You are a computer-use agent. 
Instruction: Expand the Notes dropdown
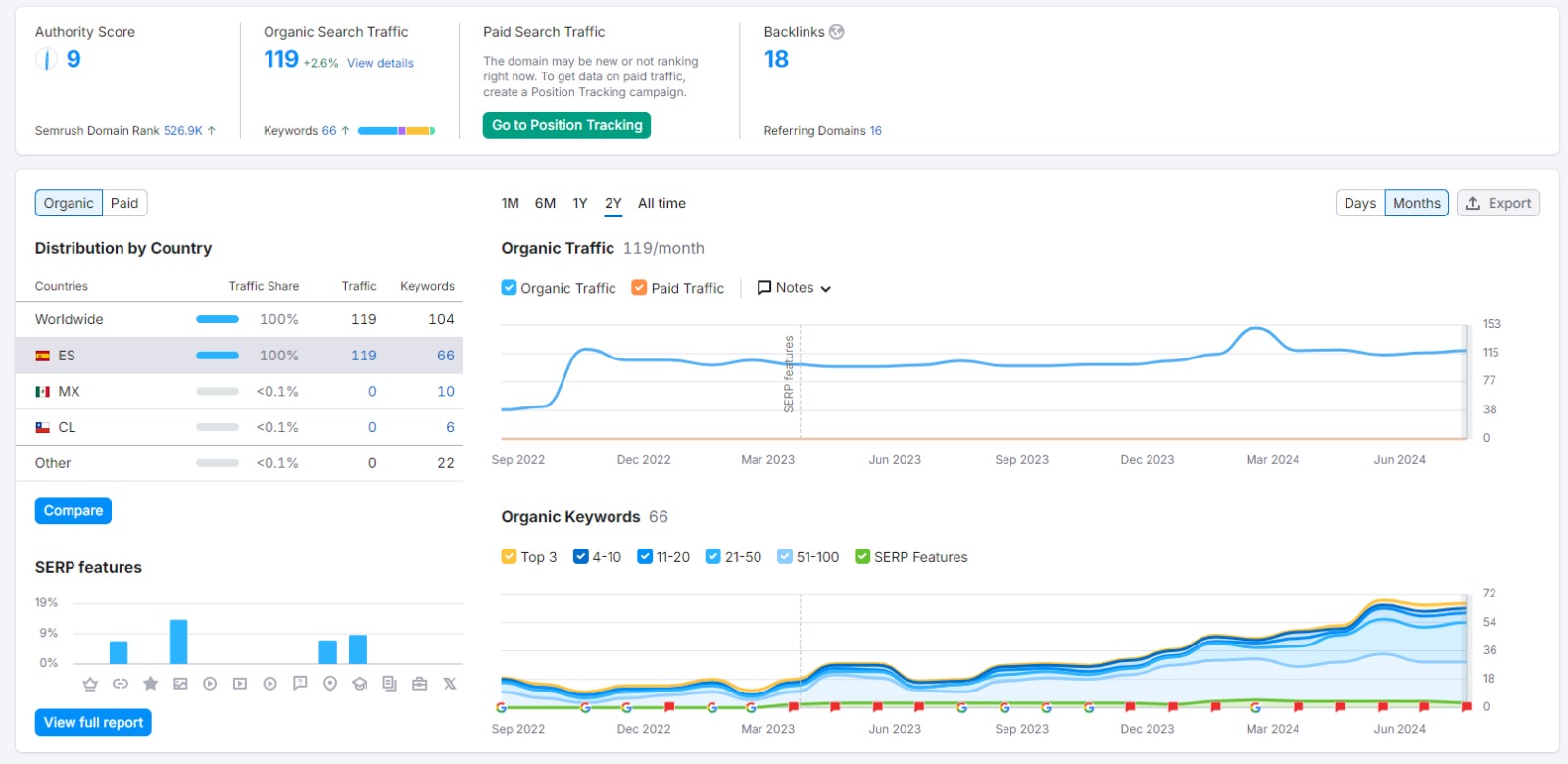[x=794, y=288]
